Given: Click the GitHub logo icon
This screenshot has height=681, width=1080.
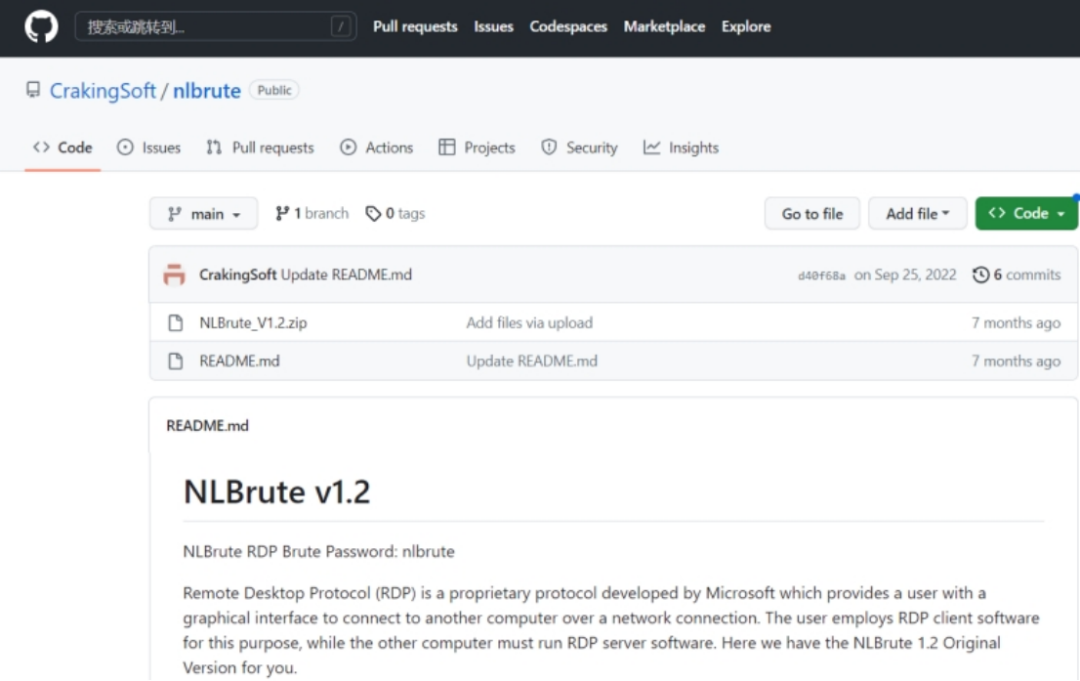Looking at the screenshot, I should pyautogui.click(x=41, y=27).
